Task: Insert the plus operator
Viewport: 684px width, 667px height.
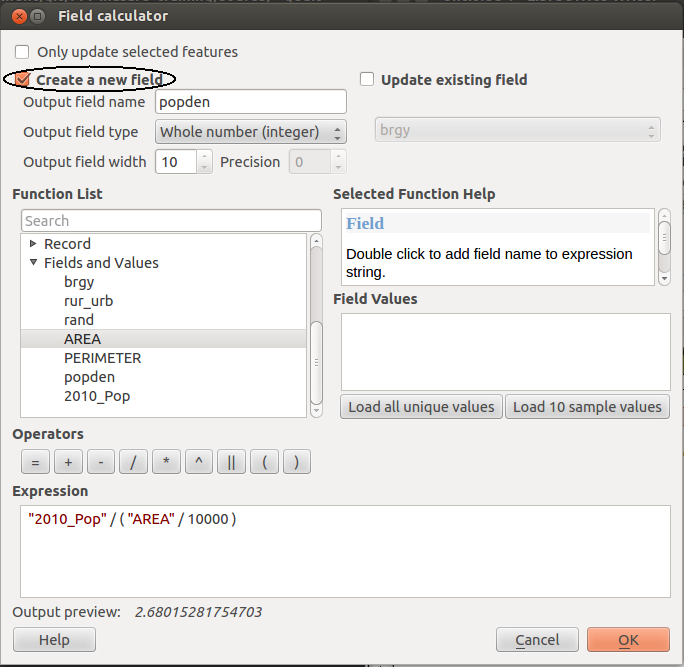Action: [68, 462]
